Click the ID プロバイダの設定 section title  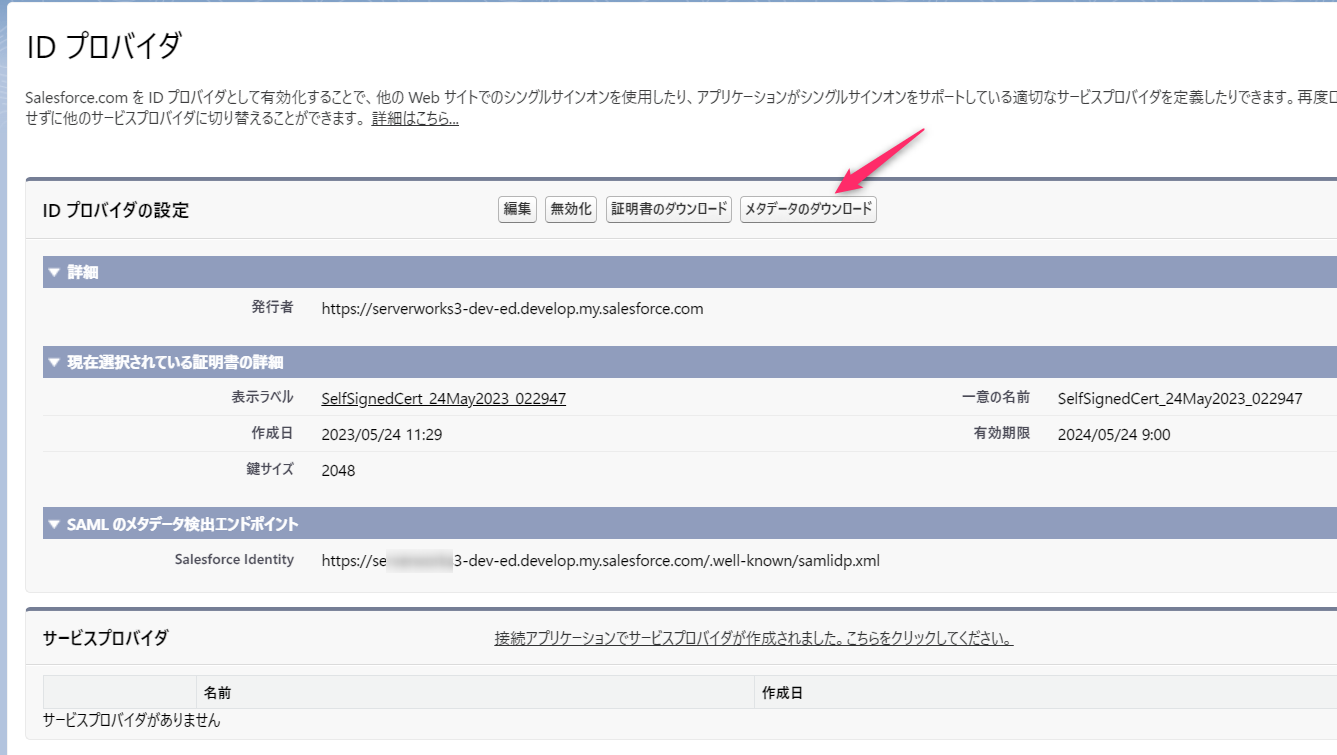coord(116,210)
